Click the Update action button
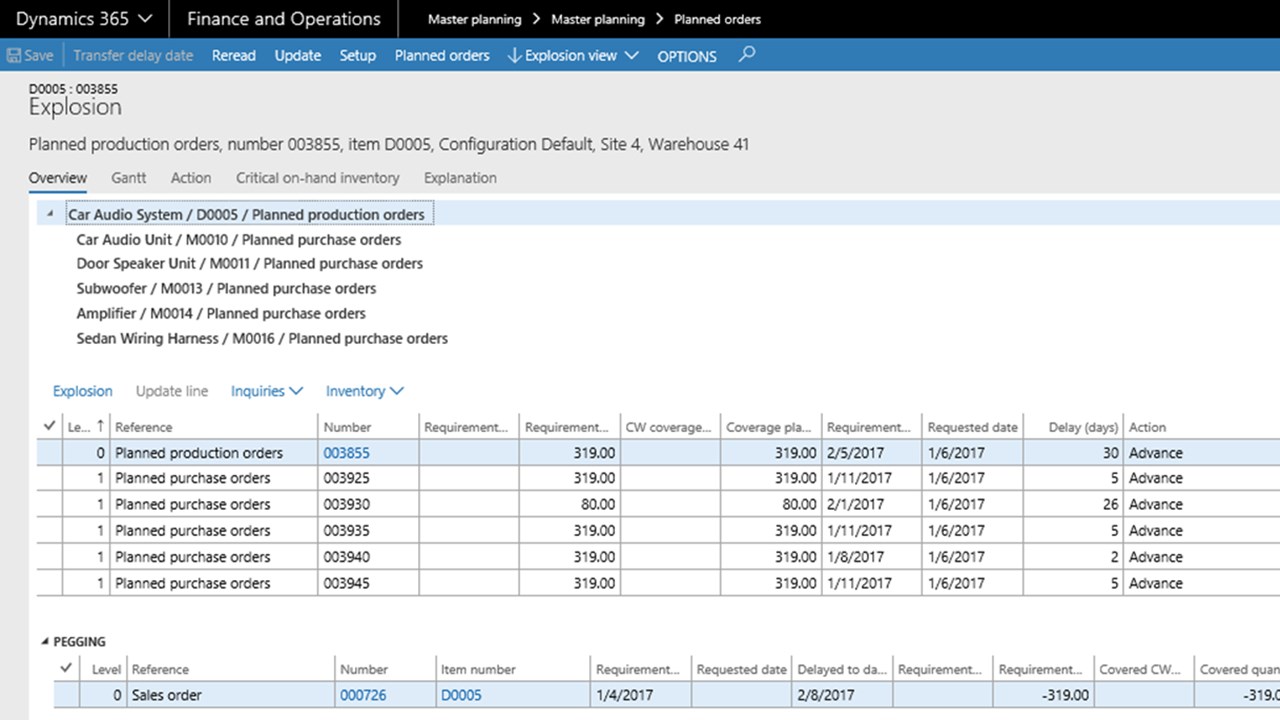 298,56
